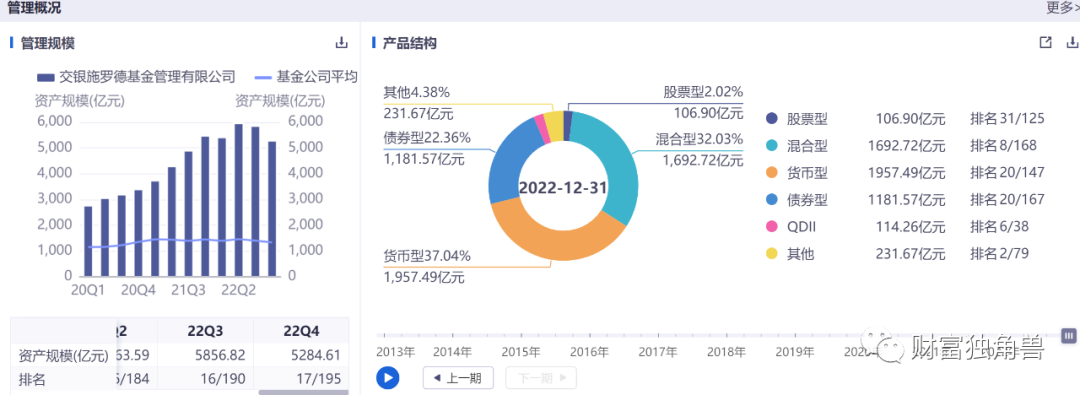Click the QDII pink legend dot
Viewport: 1080px width, 395px height.
(771, 227)
